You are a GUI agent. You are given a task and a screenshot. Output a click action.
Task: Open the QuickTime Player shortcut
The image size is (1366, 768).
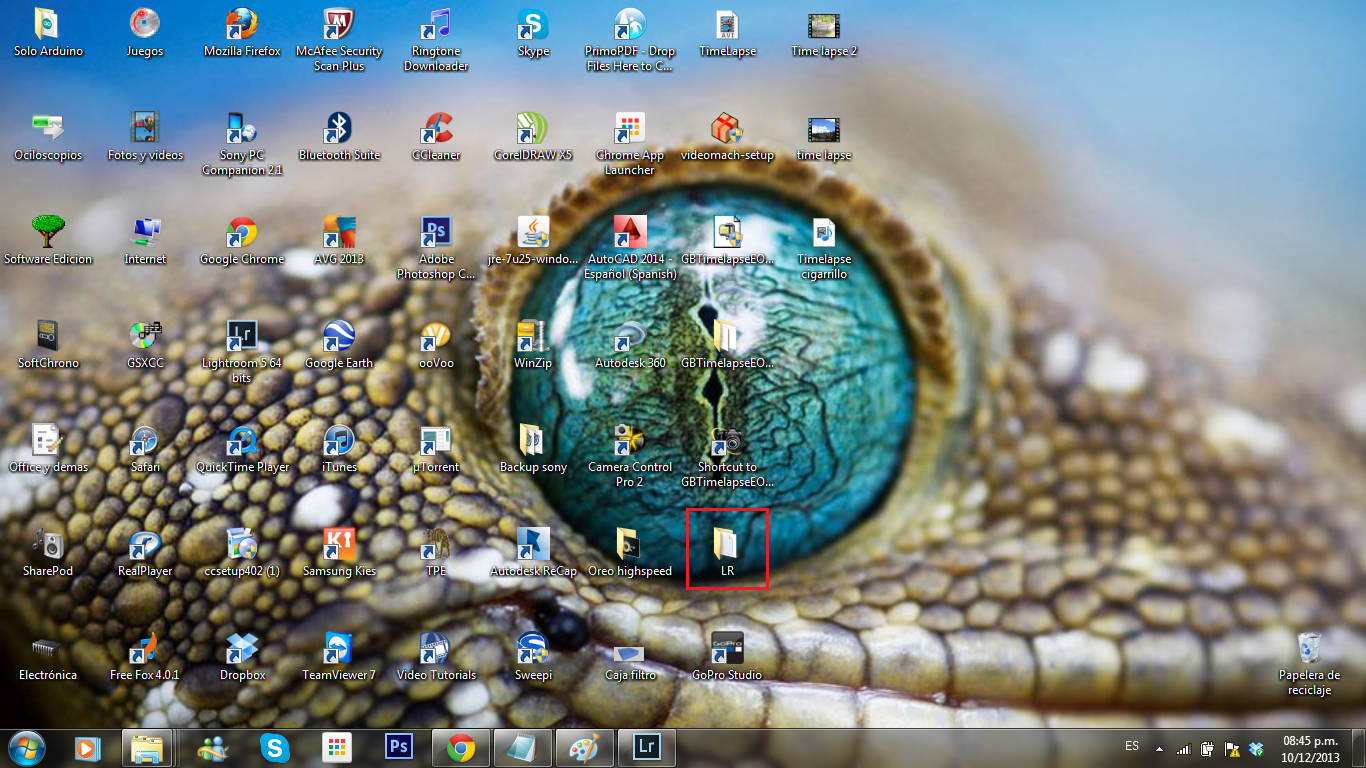coord(242,449)
